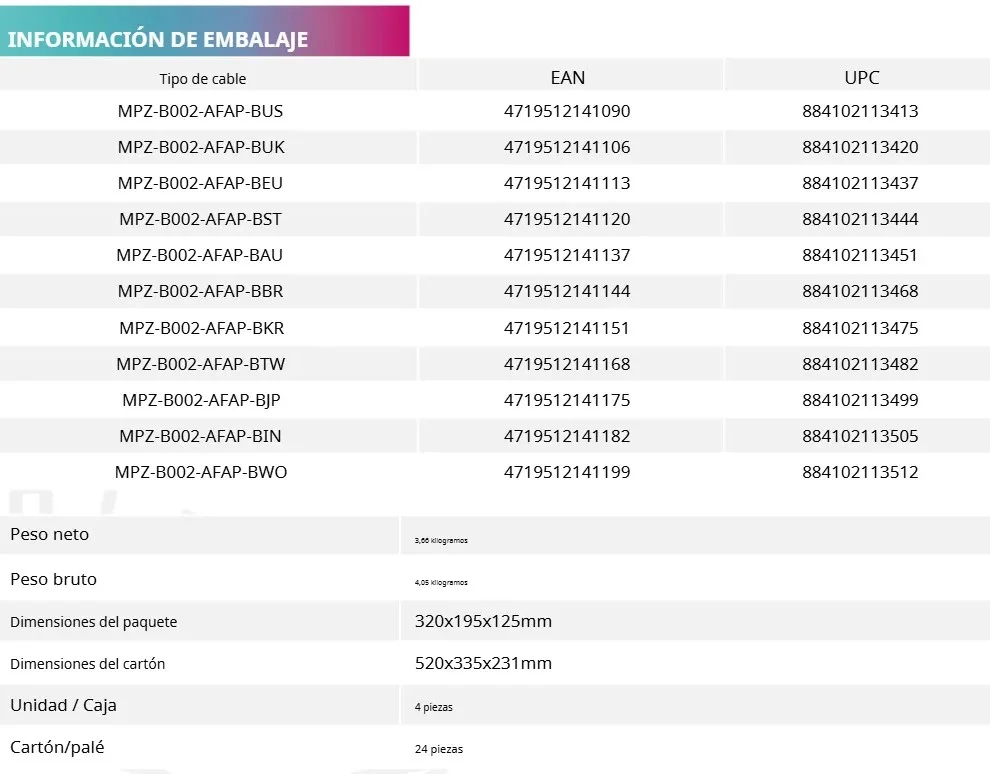Click the Cartón/palé 24 piezas value

pos(439,749)
